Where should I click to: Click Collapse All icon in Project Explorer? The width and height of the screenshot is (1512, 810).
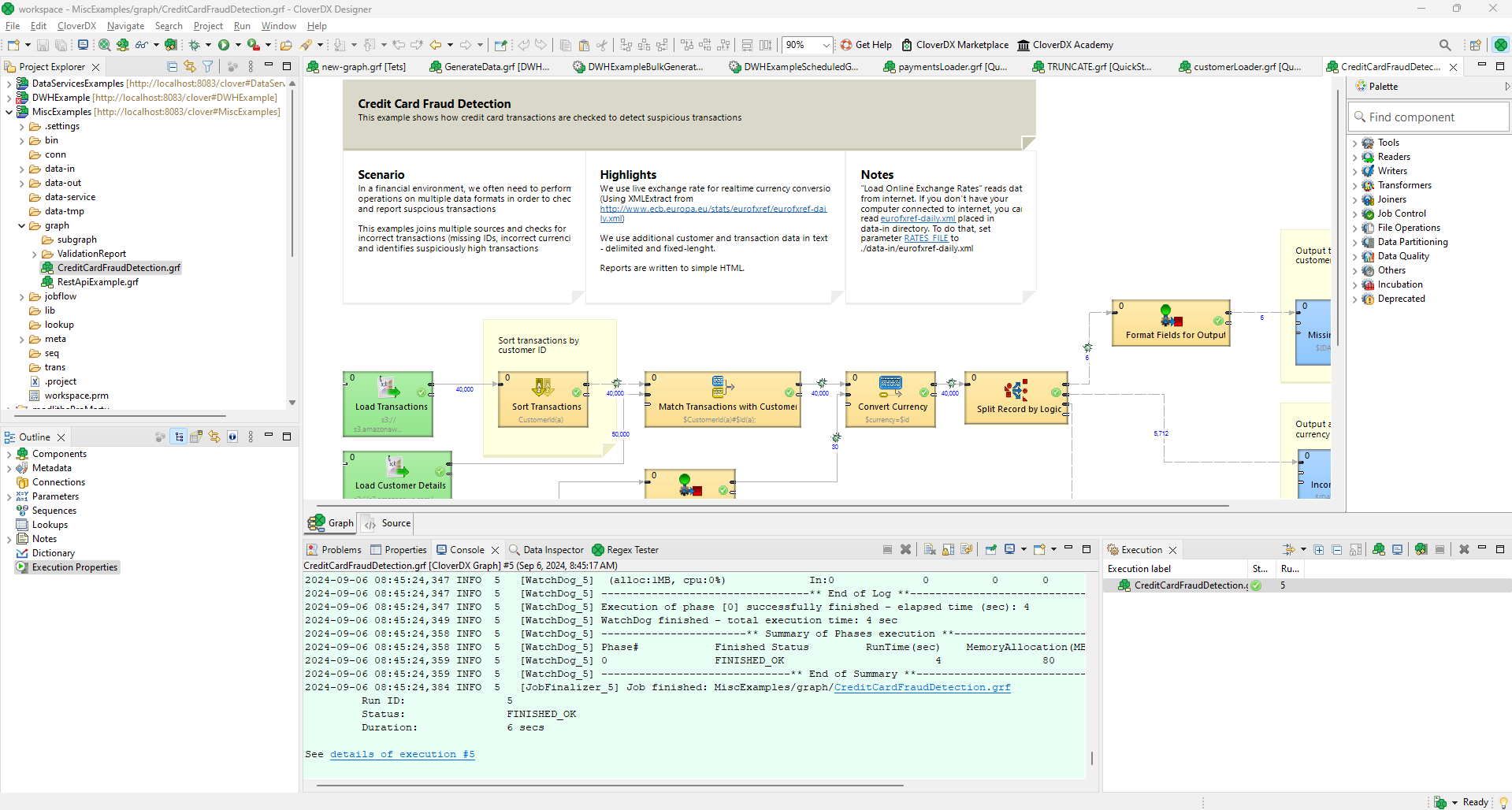click(x=172, y=67)
